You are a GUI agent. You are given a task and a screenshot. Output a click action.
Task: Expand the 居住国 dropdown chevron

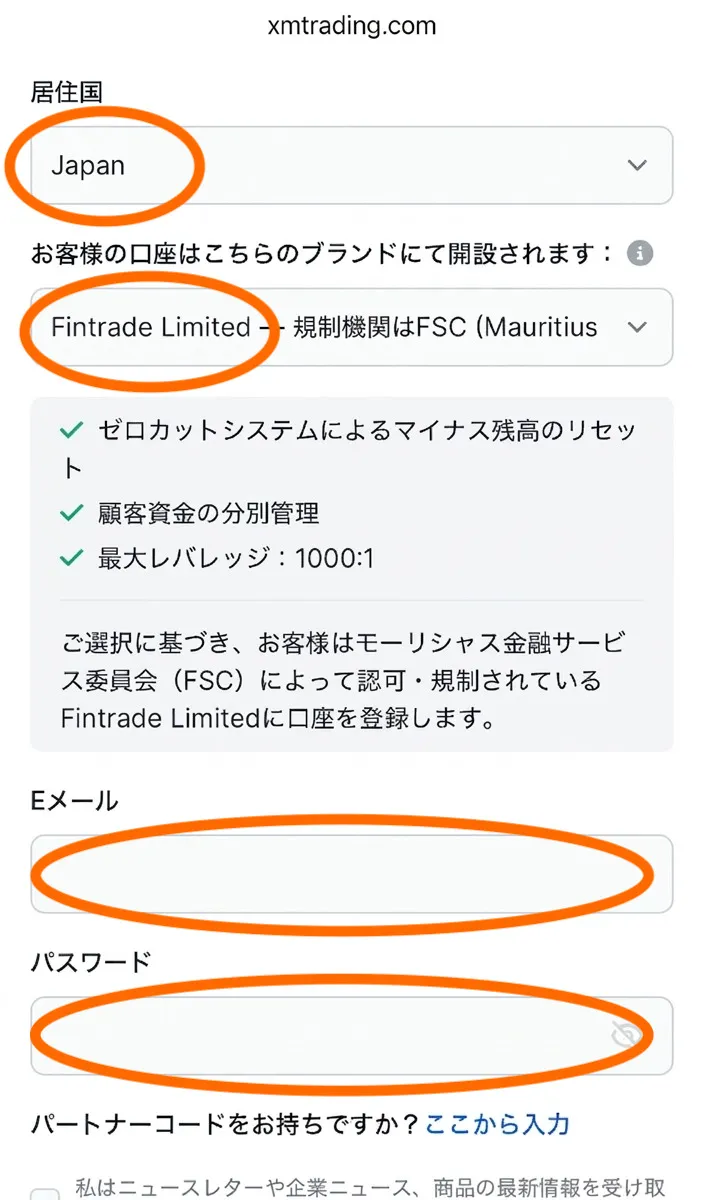point(637,165)
